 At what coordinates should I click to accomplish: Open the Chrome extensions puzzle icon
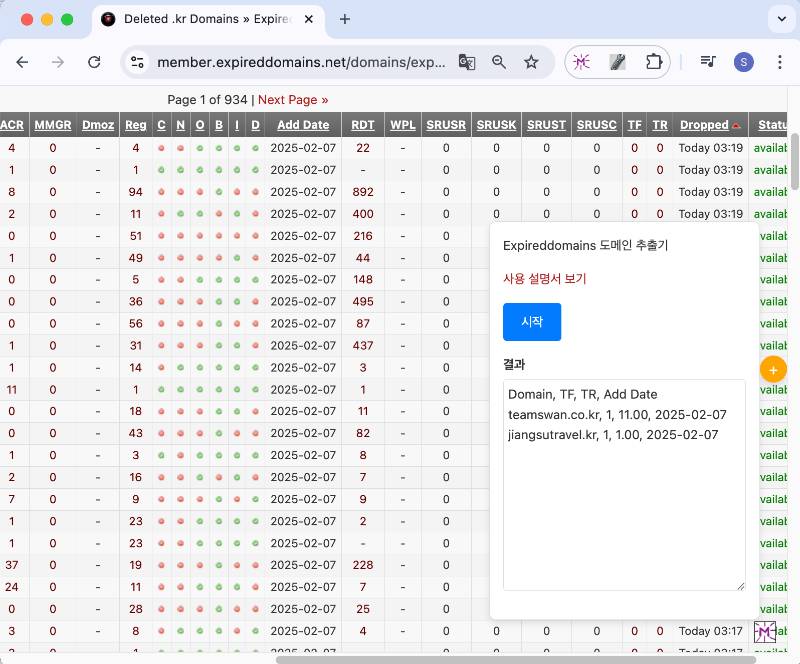click(x=654, y=62)
